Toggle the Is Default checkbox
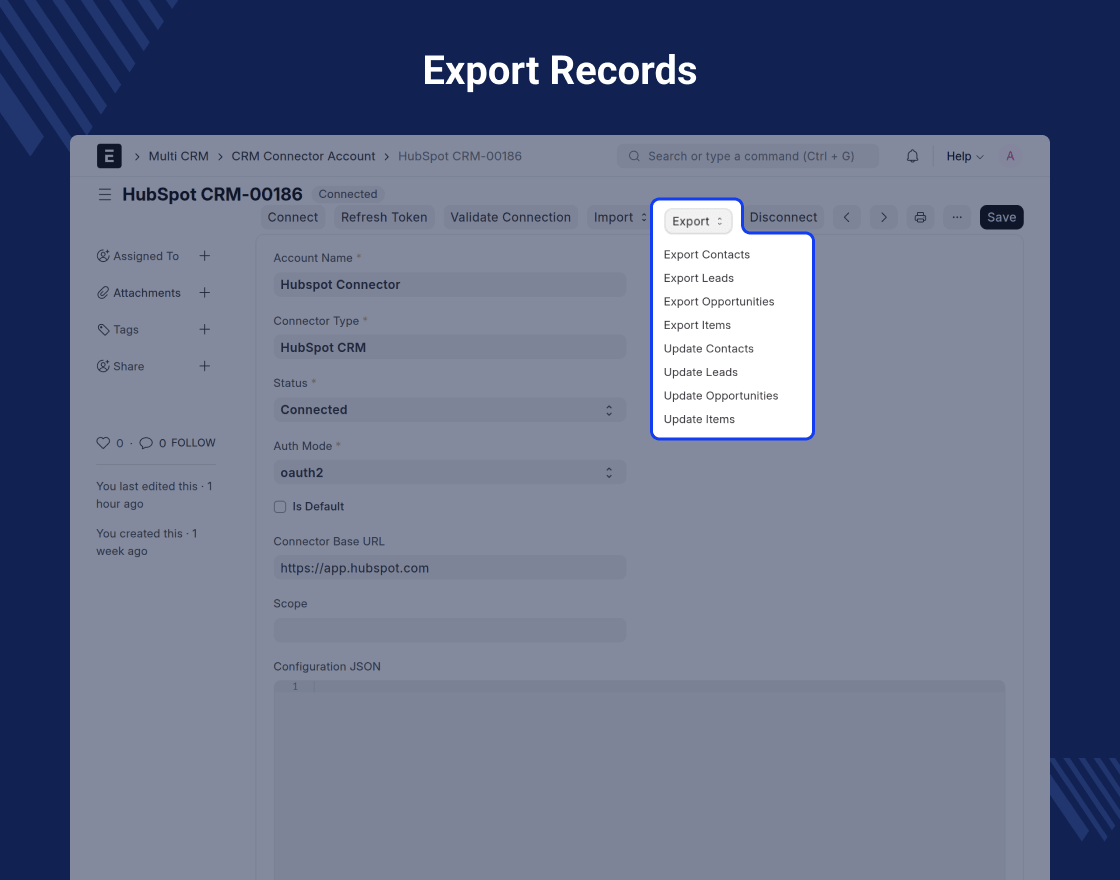 point(280,506)
